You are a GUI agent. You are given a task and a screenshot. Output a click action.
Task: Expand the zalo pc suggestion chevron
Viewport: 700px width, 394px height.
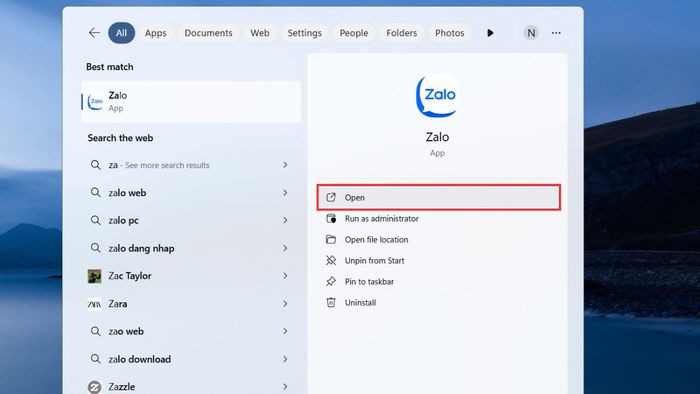pyautogui.click(x=285, y=220)
